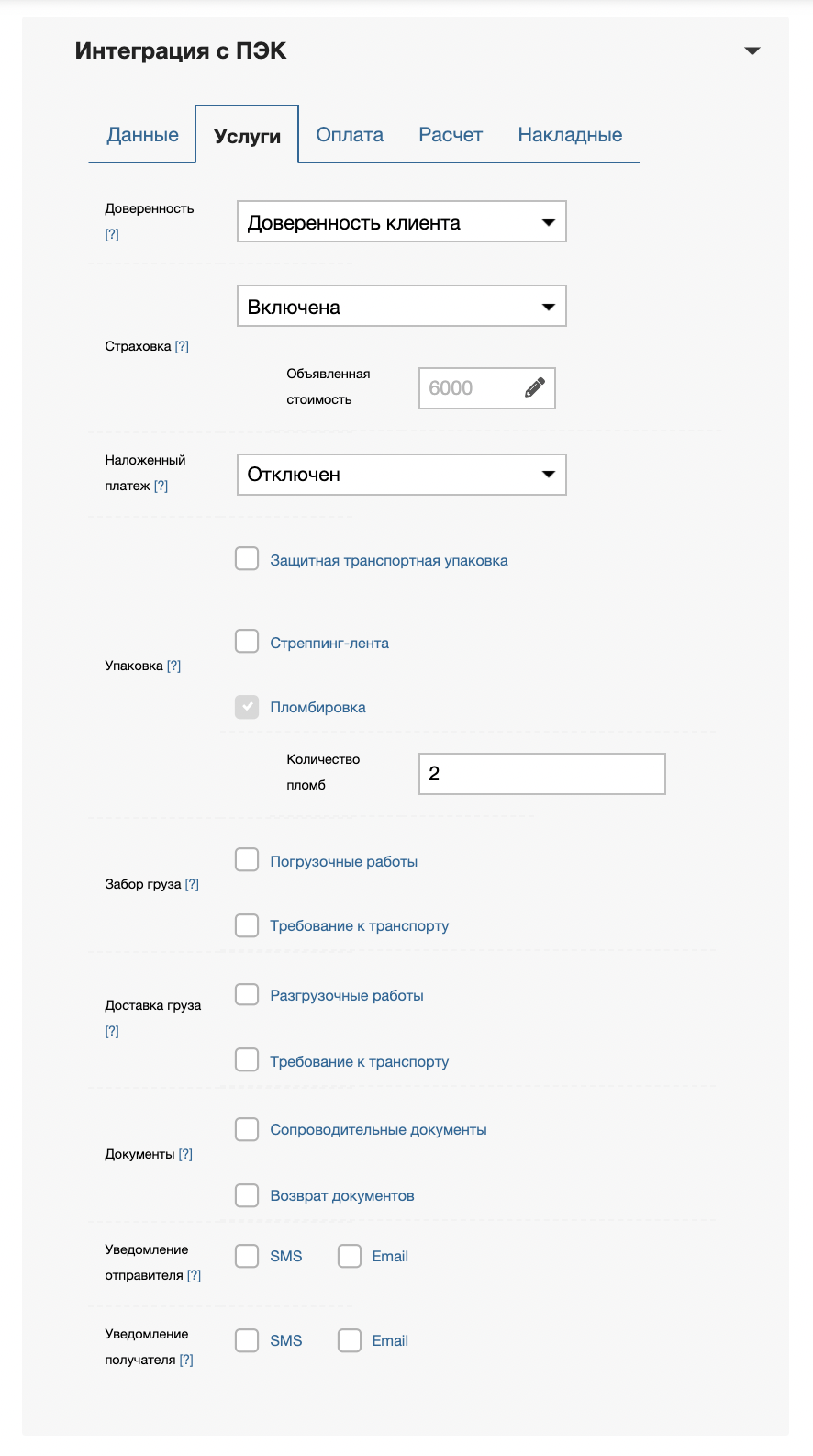The height and width of the screenshot is (1456, 813).
Task: Click the Количество пломб input field
Action: pos(541,774)
